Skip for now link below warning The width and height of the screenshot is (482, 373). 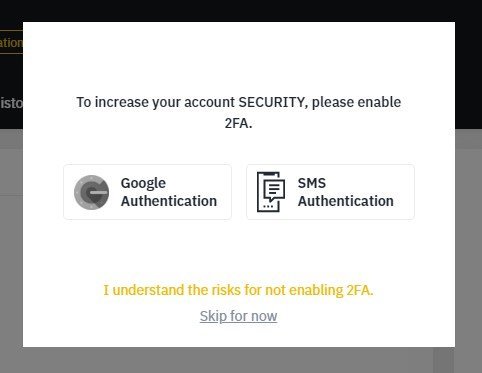[x=238, y=316]
